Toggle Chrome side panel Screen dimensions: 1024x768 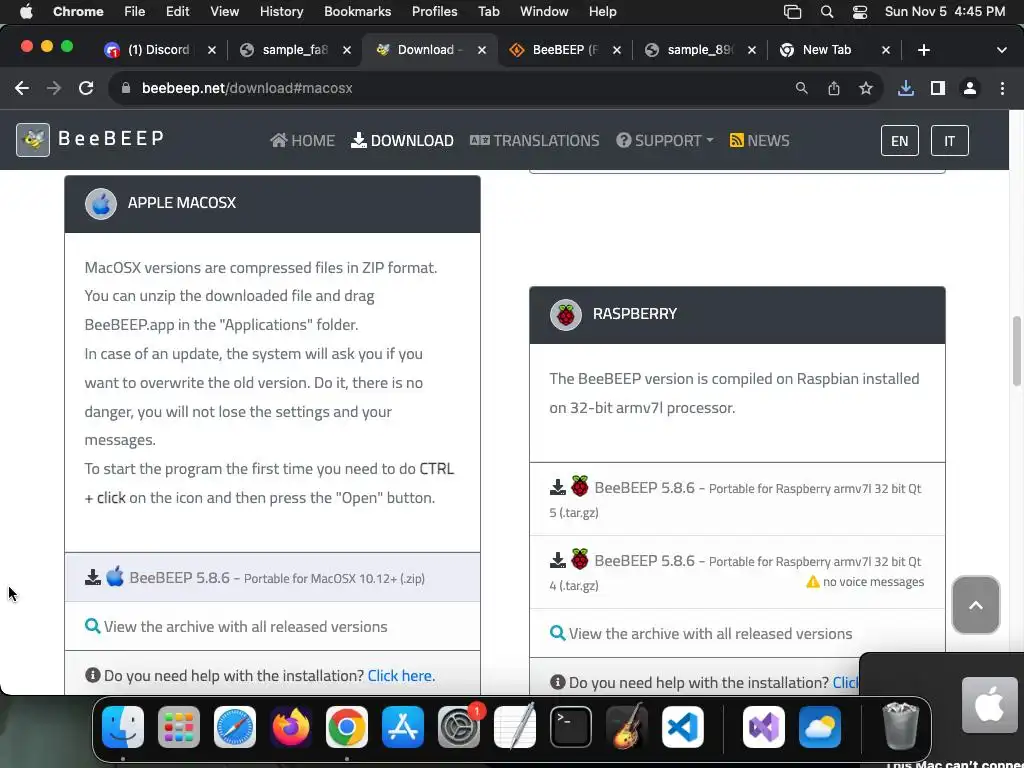tap(938, 88)
